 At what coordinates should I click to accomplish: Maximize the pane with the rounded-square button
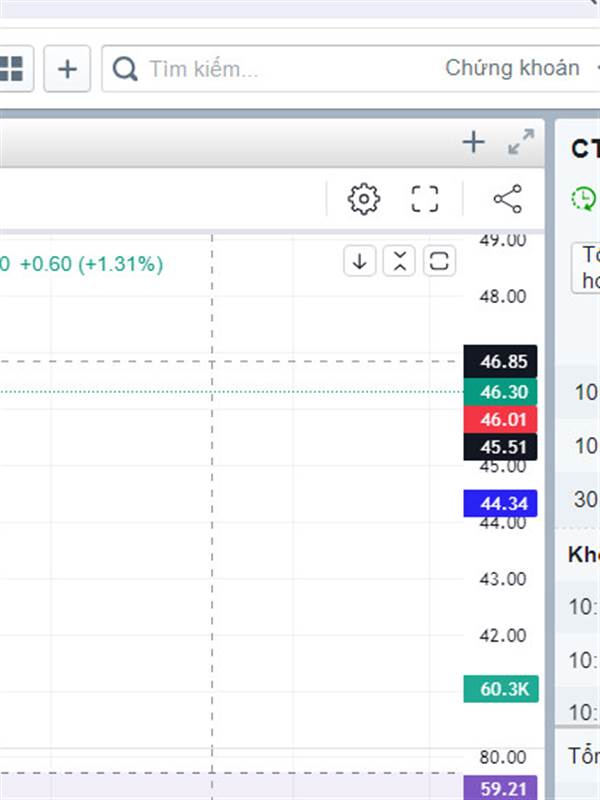[439, 261]
